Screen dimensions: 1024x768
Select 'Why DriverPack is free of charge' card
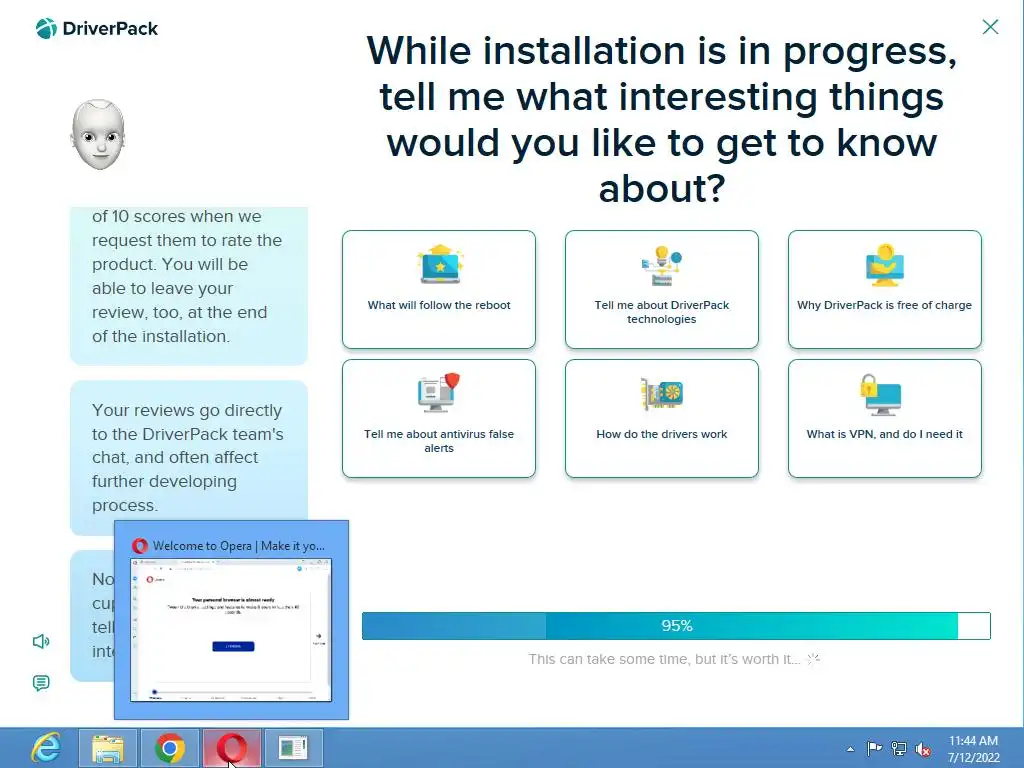pyautogui.click(x=885, y=289)
